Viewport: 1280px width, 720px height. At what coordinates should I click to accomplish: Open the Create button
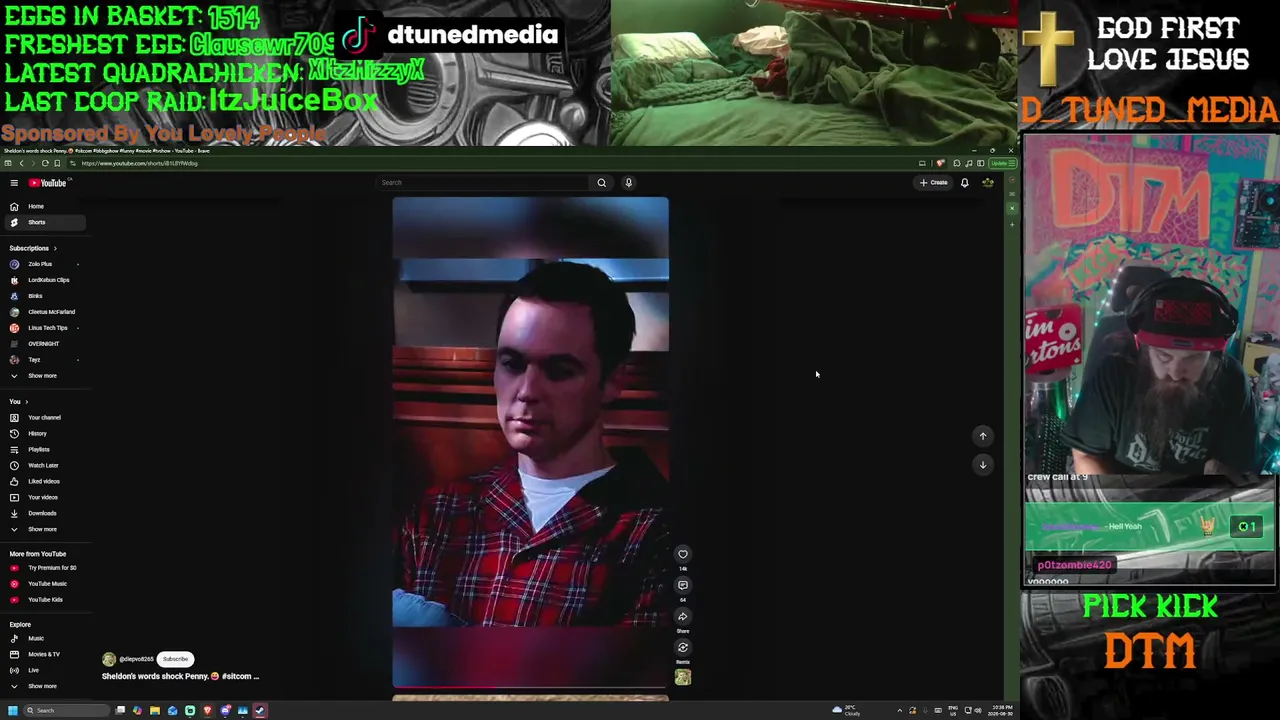click(933, 183)
